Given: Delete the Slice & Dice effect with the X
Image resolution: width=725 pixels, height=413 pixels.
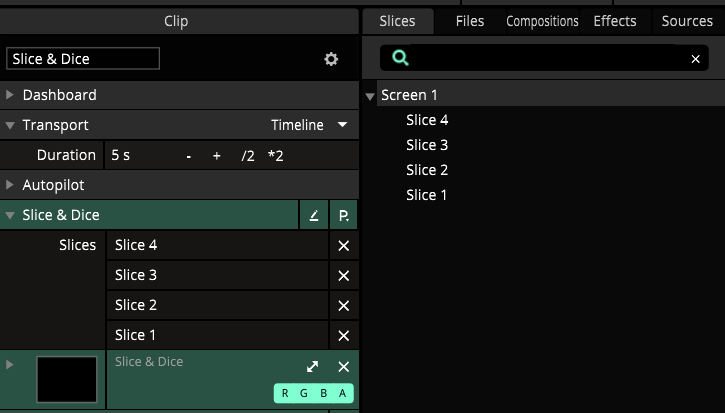Looking at the screenshot, I should 344,367.
